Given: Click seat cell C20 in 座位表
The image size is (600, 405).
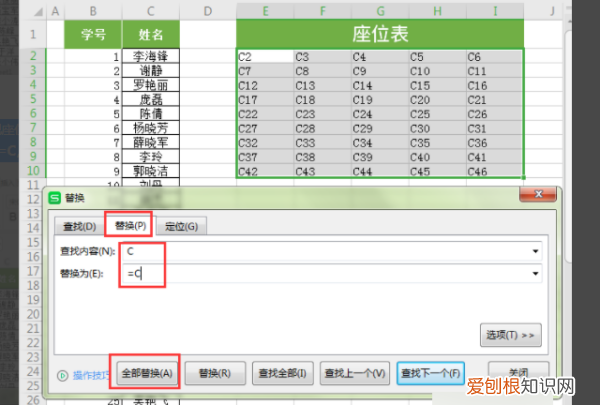Looking at the screenshot, I should point(438,100).
